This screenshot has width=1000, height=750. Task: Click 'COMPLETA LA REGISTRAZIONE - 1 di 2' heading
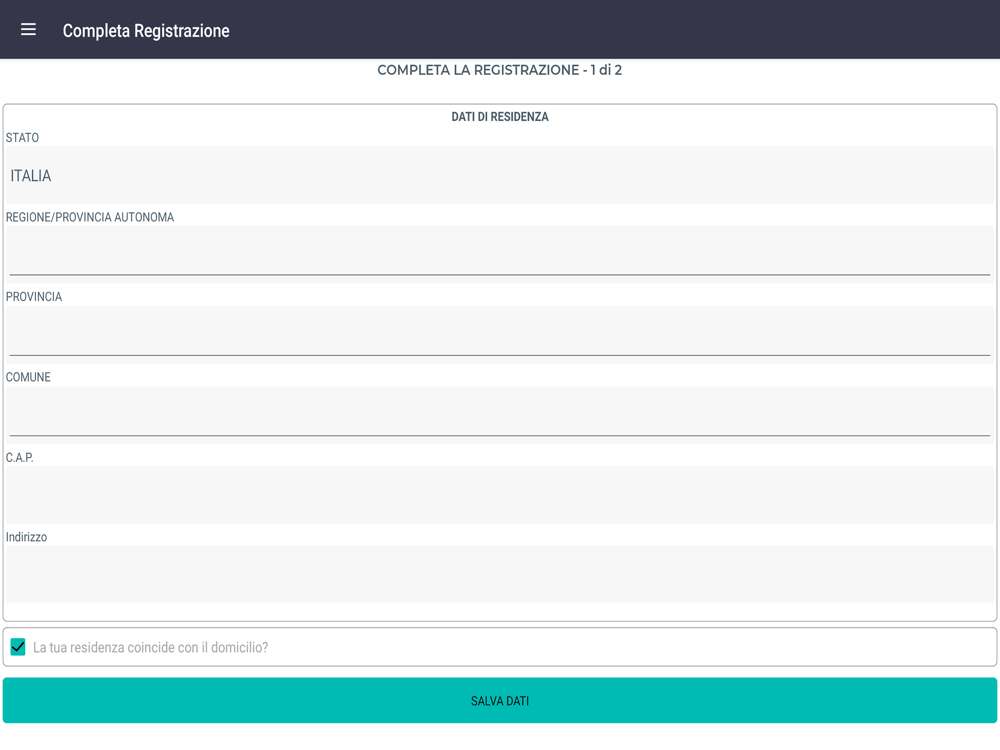coord(499,70)
